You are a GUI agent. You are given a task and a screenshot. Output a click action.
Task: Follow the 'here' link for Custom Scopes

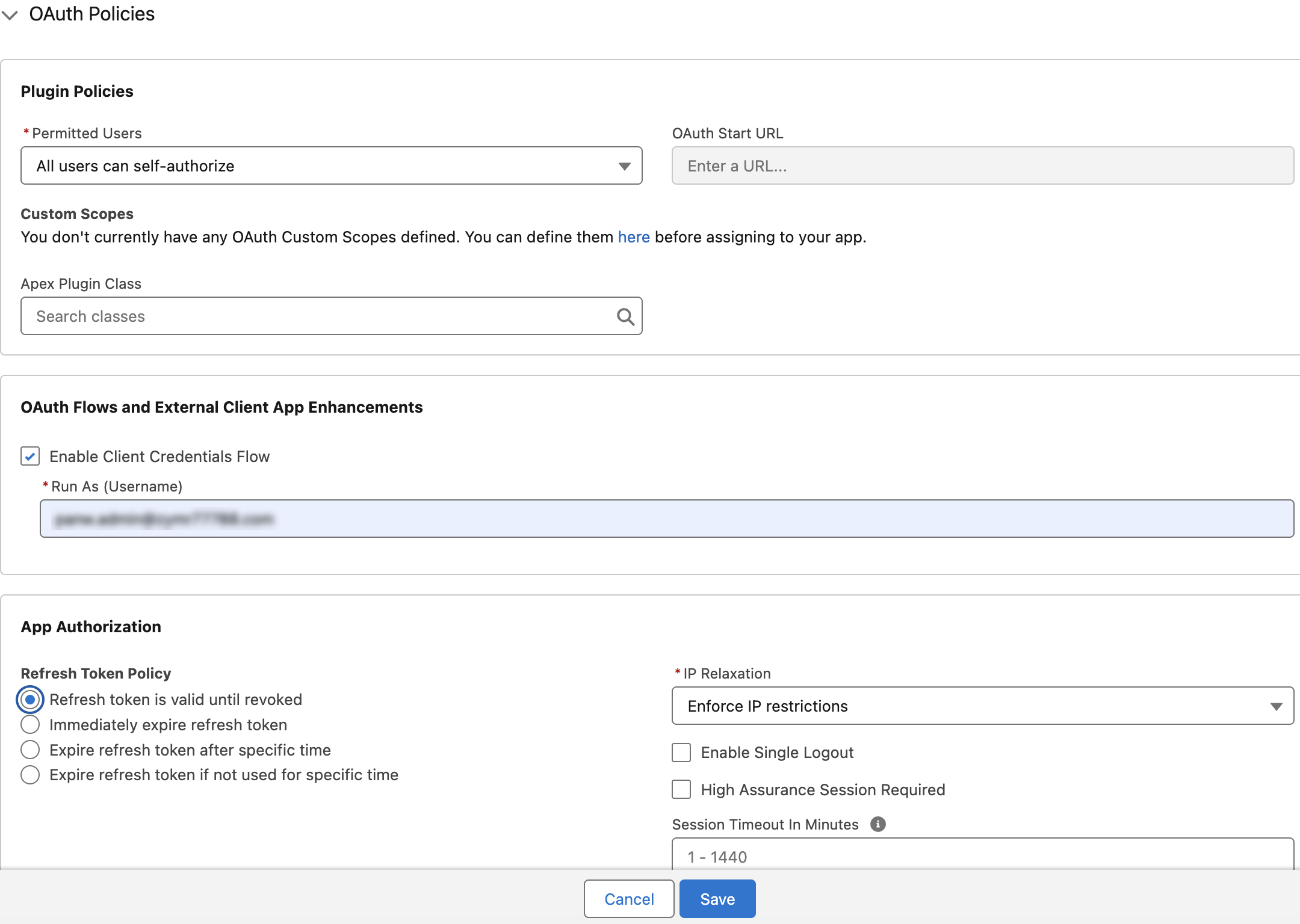pyautogui.click(x=634, y=237)
